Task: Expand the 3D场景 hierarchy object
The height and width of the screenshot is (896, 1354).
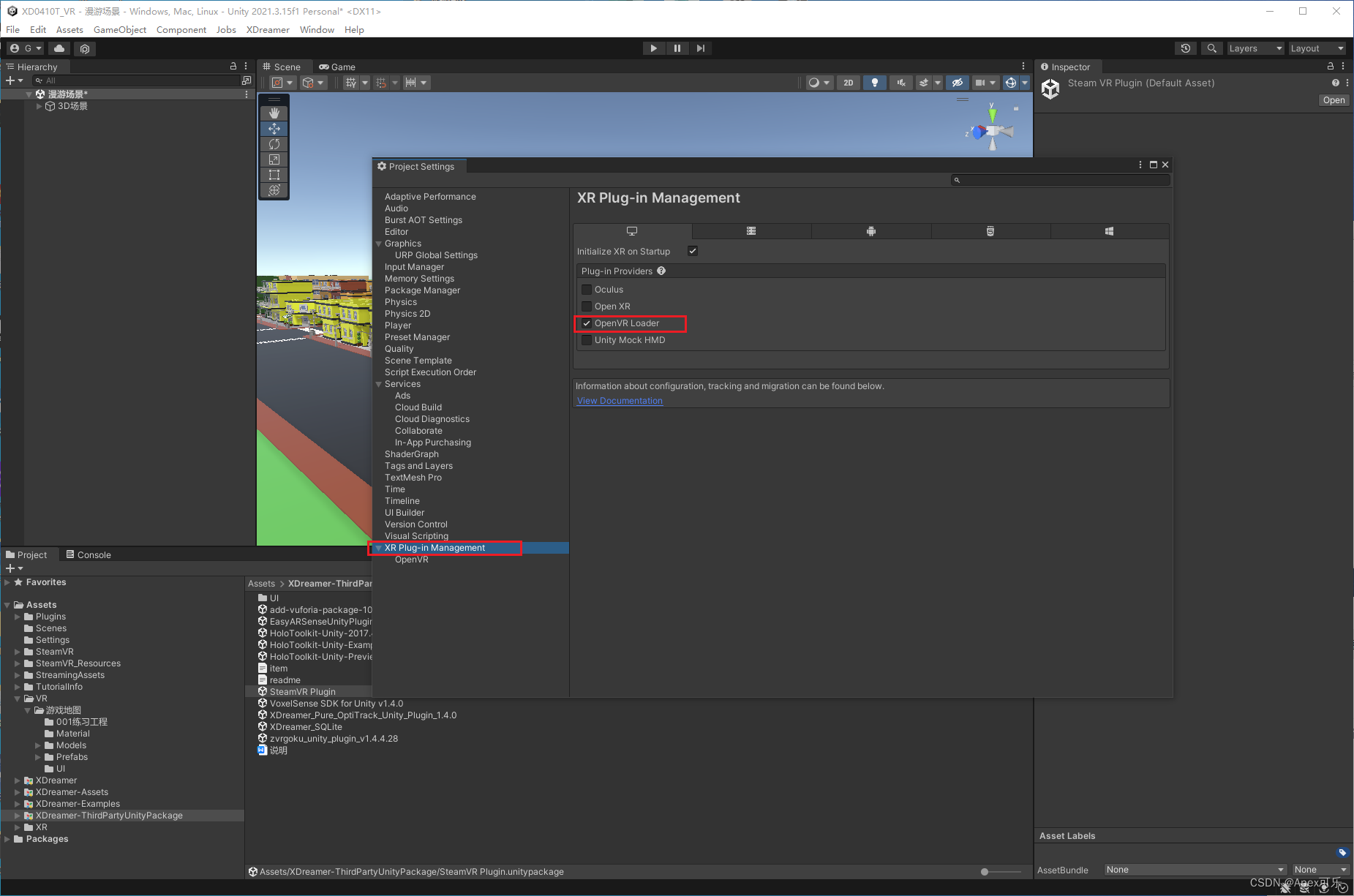Action: 40,106
